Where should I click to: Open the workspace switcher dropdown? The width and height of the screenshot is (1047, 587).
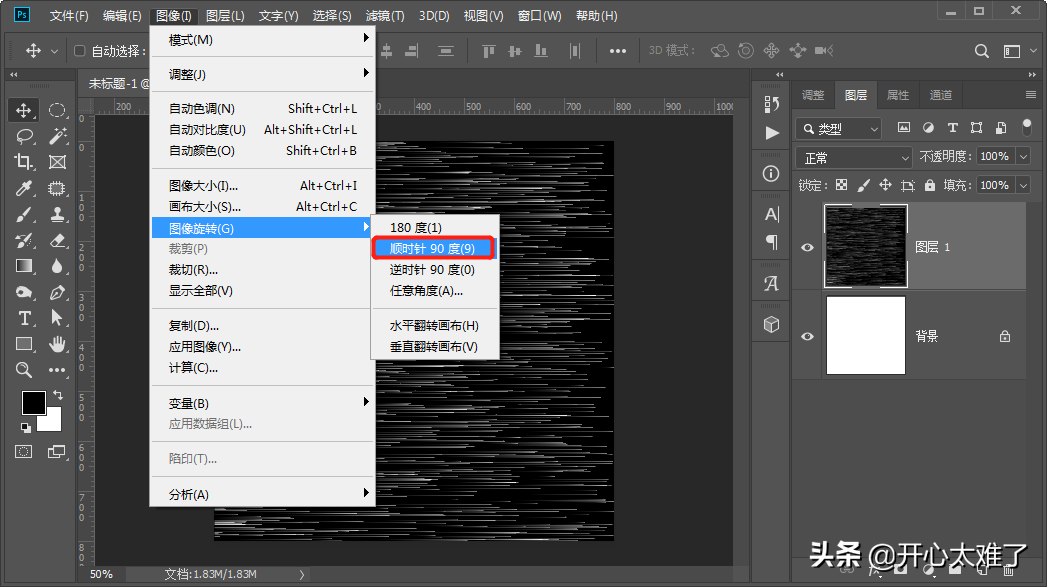1018,51
